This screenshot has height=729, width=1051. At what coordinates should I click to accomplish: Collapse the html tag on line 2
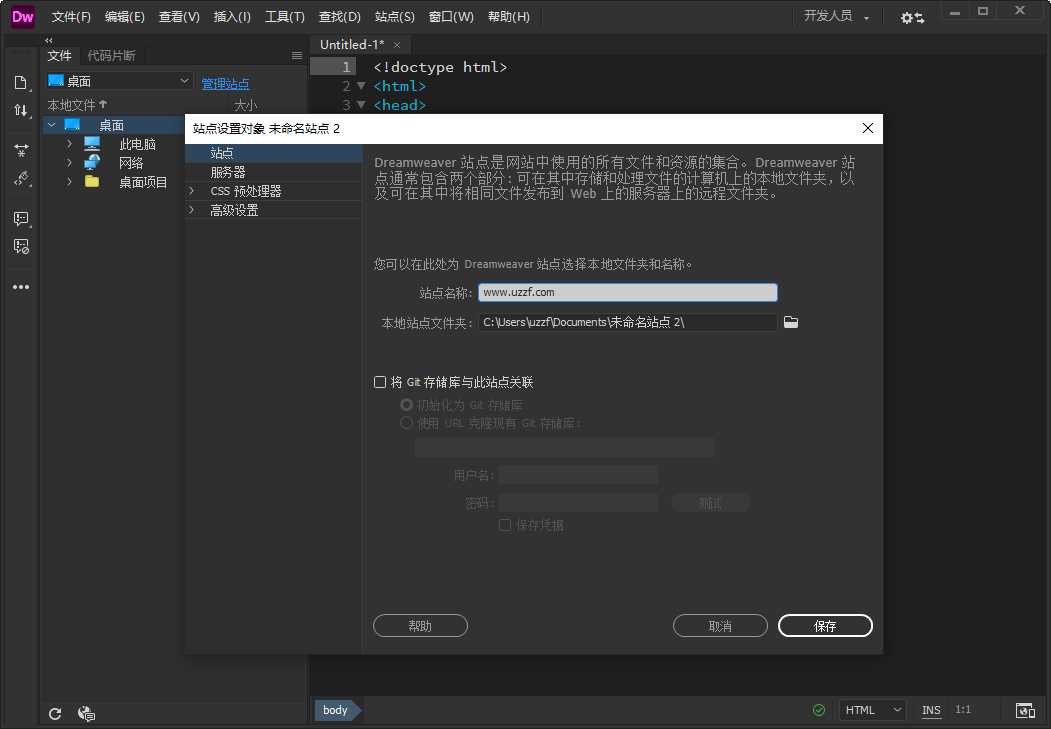pos(361,86)
